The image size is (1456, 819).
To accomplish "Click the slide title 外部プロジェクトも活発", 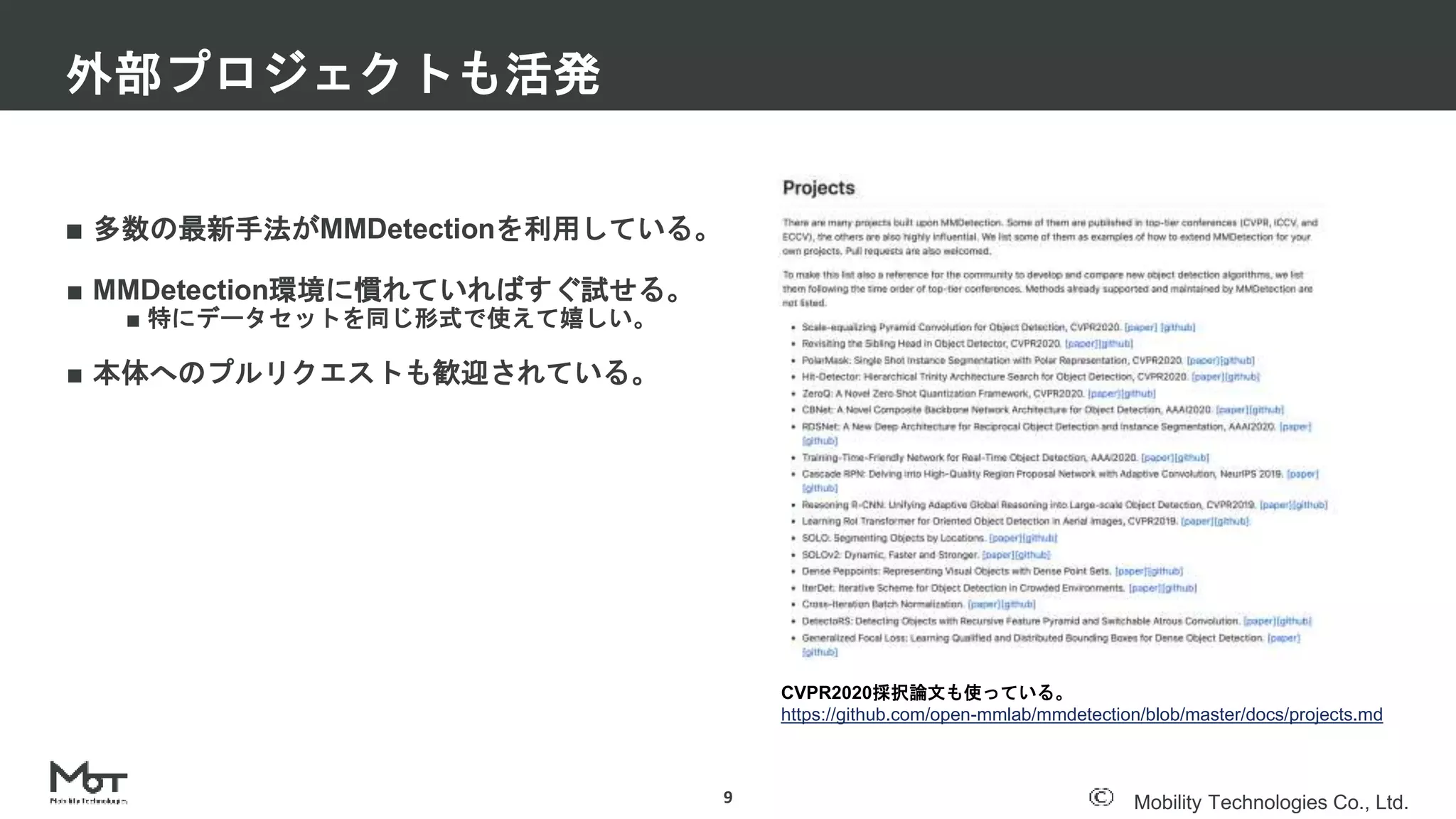I will pyautogui.click(x=334, y=74).
